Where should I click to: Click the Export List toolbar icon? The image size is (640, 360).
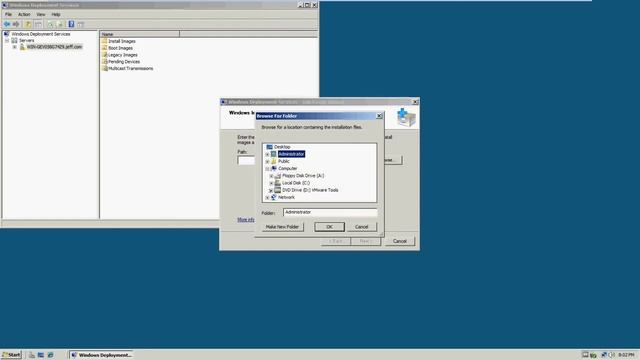pos(60,24)
